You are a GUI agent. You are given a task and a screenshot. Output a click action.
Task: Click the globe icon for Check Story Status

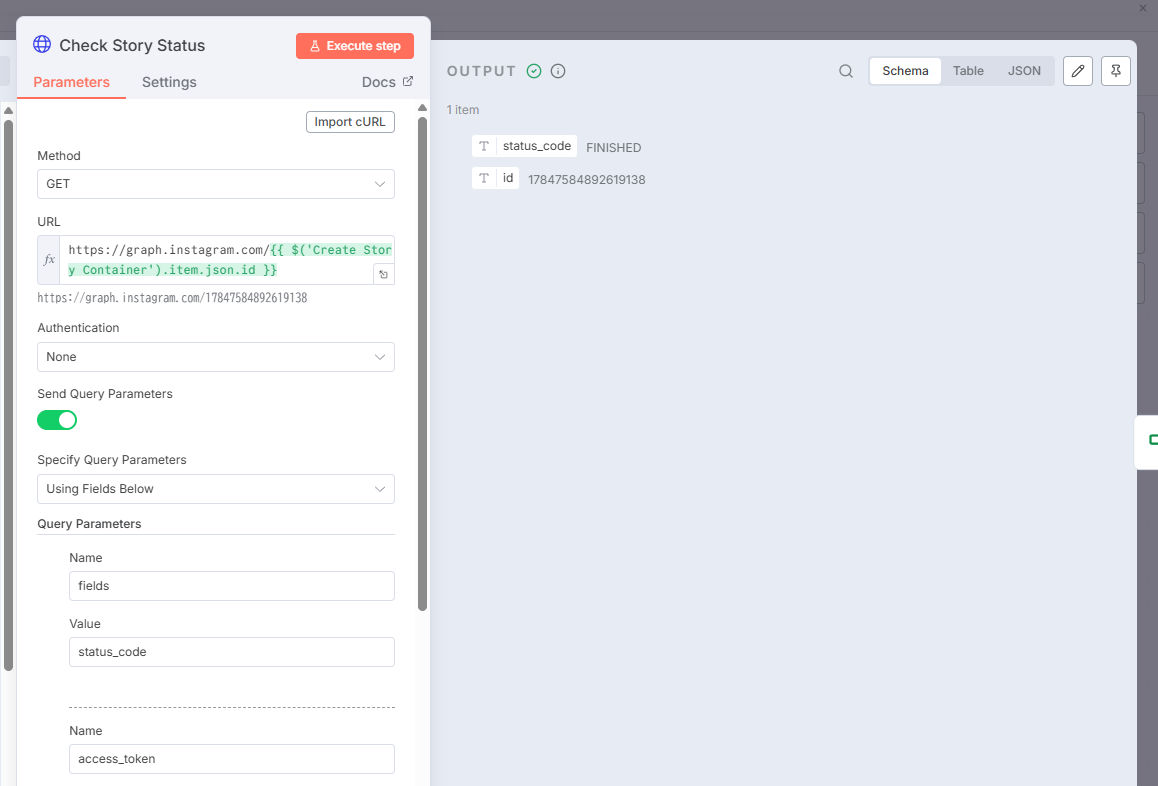click(x=42, y=45)
